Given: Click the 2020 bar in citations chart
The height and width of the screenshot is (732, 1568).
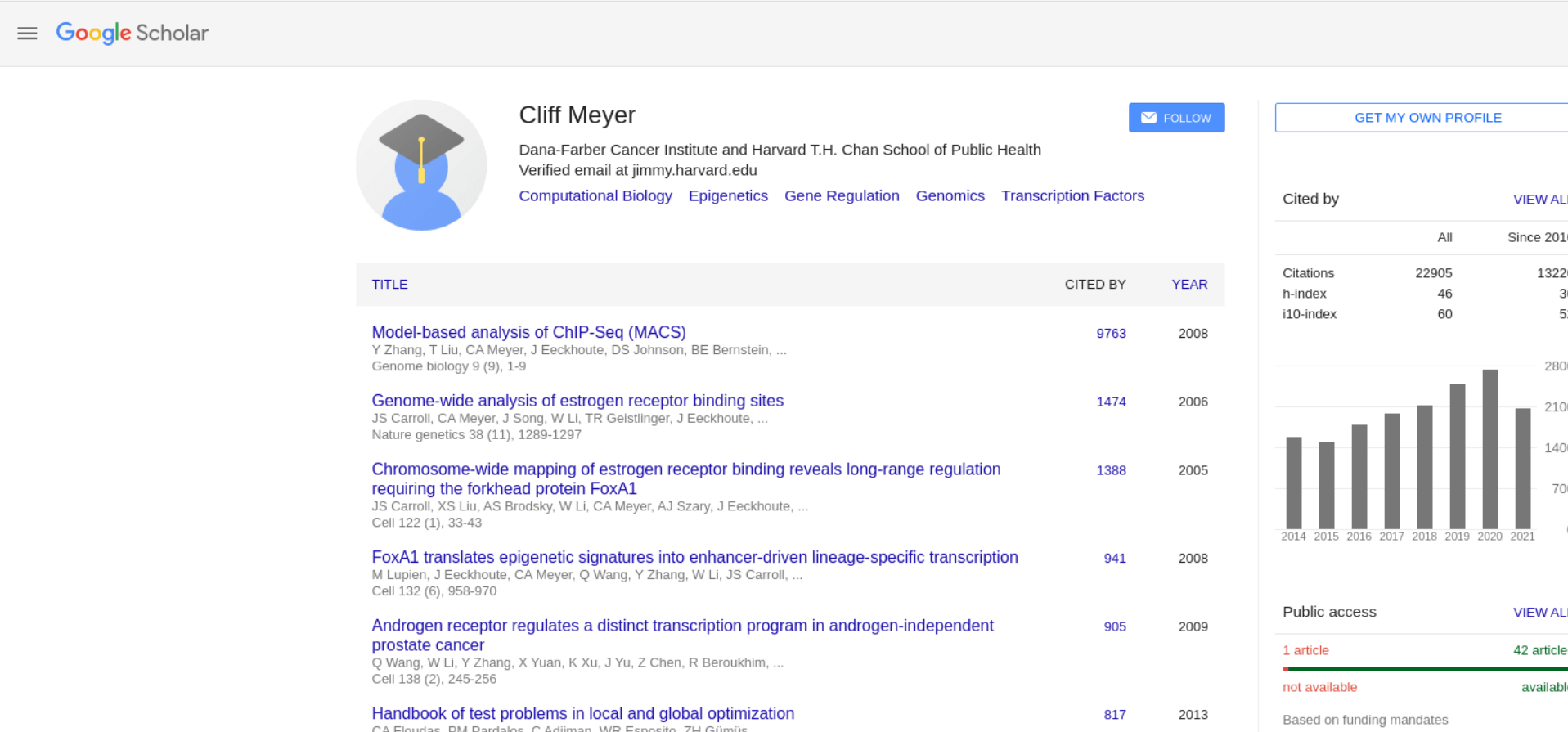Looking at the screenshot, I should [x=1490, y=449].
